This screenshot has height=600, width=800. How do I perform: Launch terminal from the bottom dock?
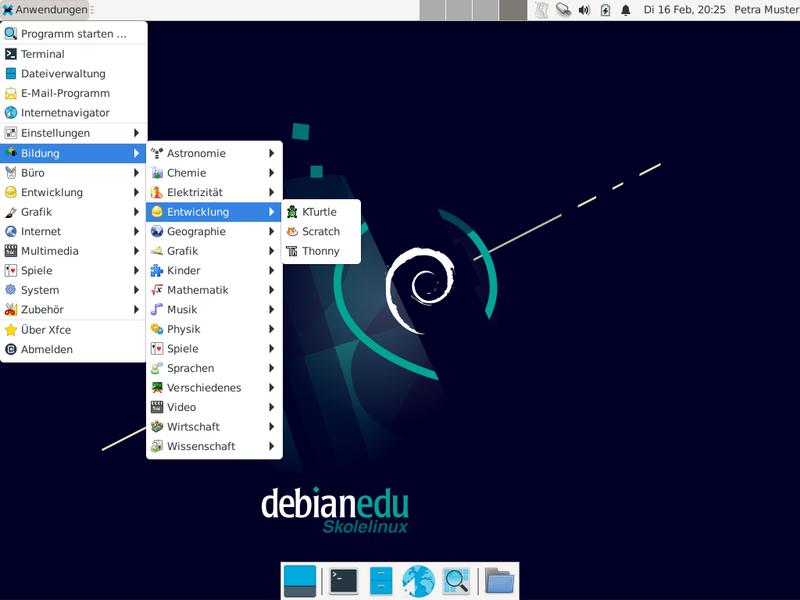[344, 581]
